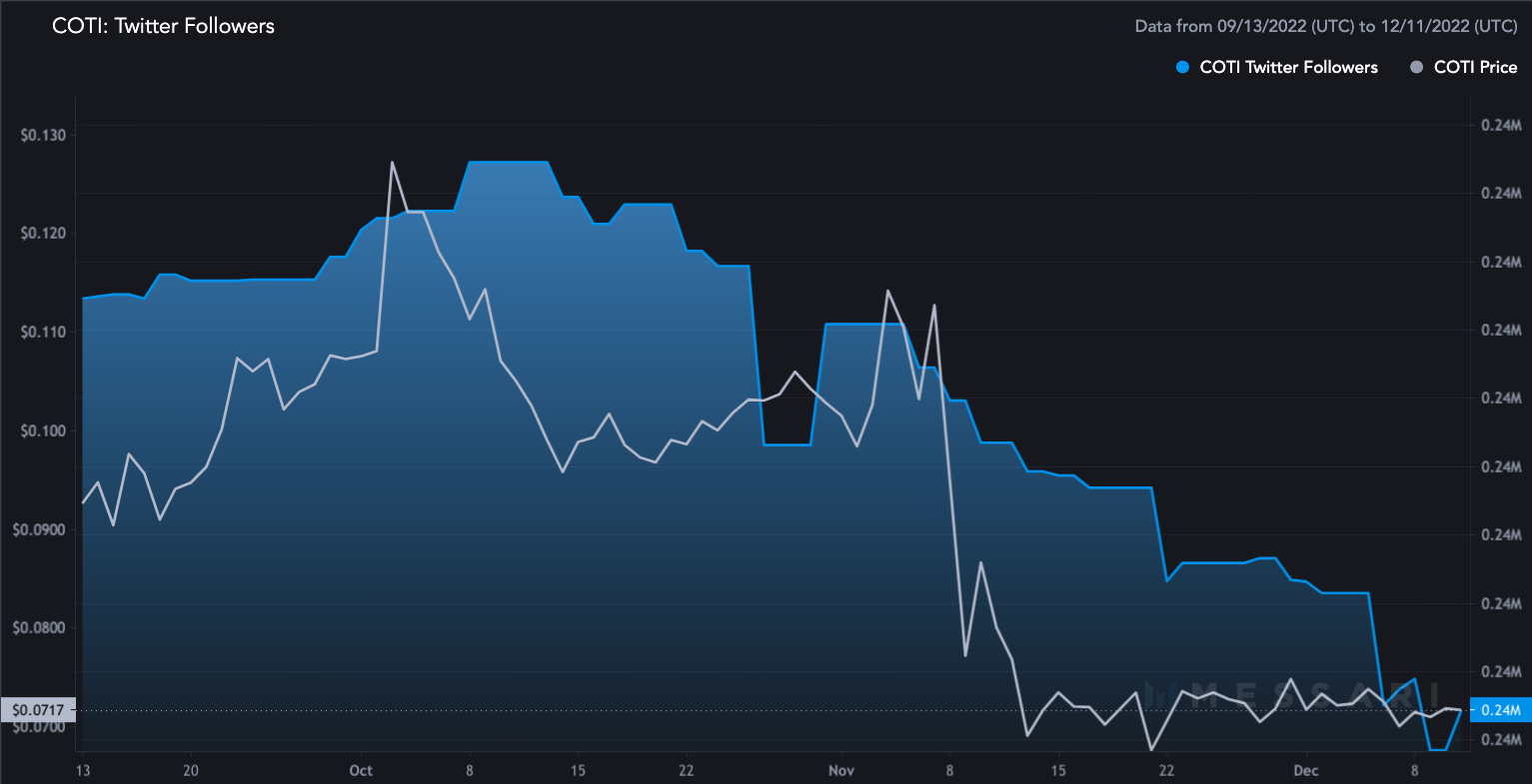The height and width of the screenshot is (784, 1532).
Task: Click the $0.0717 current price tag
Action: coord(38,710)
